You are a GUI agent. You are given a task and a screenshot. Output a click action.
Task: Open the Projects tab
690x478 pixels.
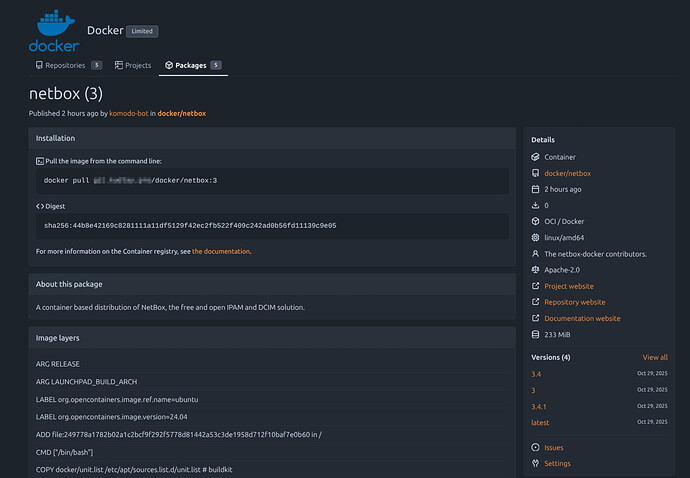tap(133, 65)
